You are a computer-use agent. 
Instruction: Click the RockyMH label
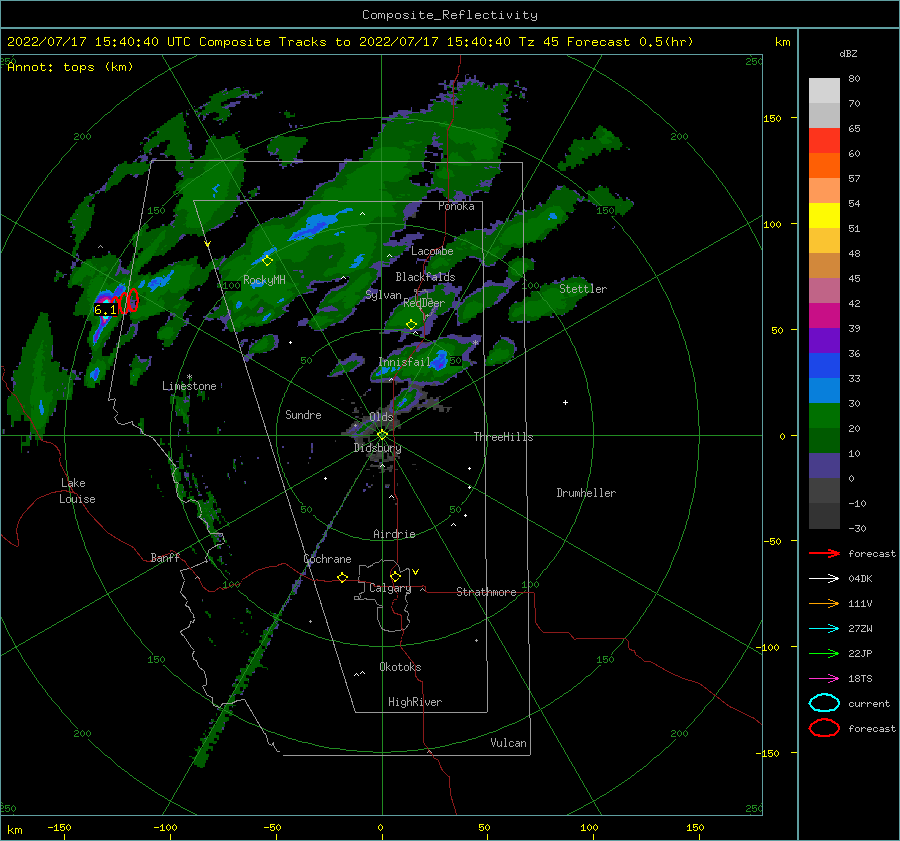[x=264, y=280]
